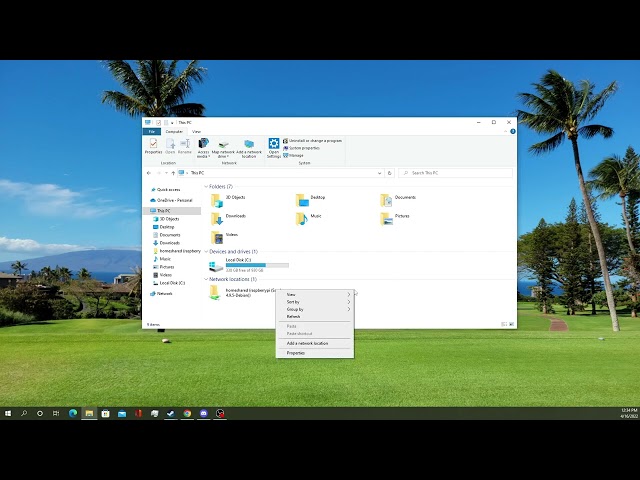Screen dimensions: 640x480
Task: Choose Properties from the context menu
Action: (314, 353)
